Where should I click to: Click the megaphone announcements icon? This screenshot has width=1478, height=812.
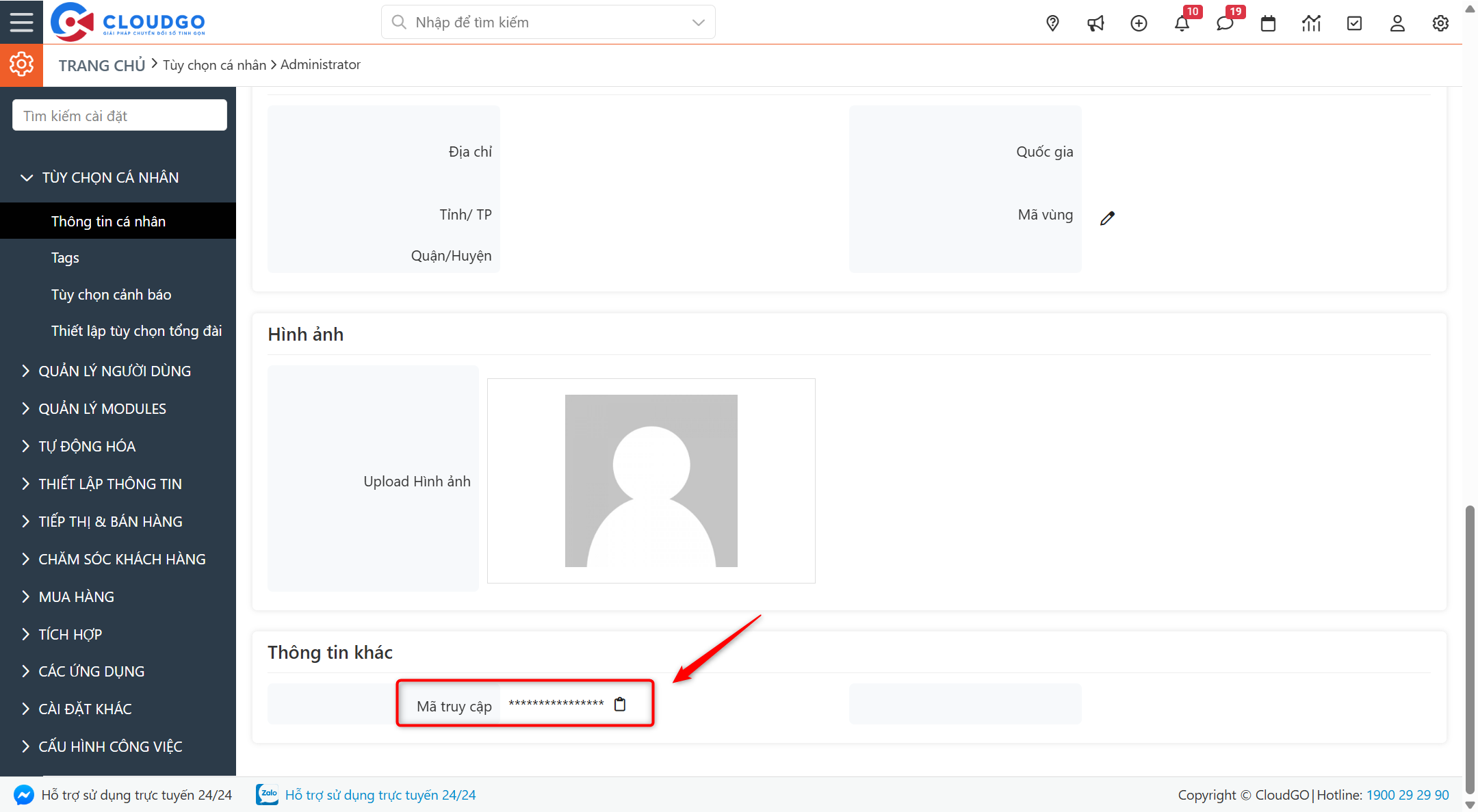click(x=1095, y=23)
